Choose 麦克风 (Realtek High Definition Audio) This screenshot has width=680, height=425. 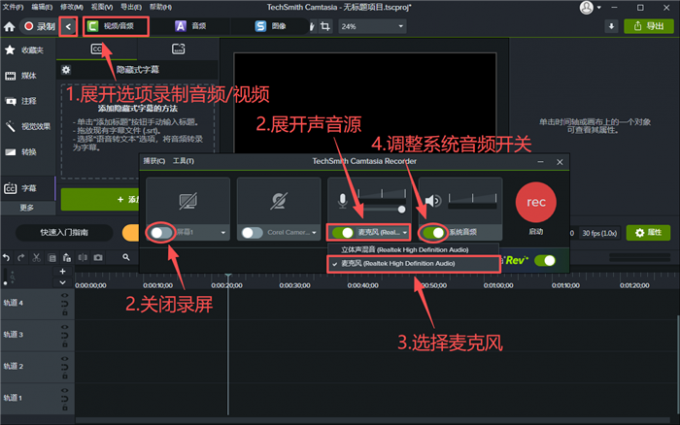pyautogui.click(x=413, y=264)
